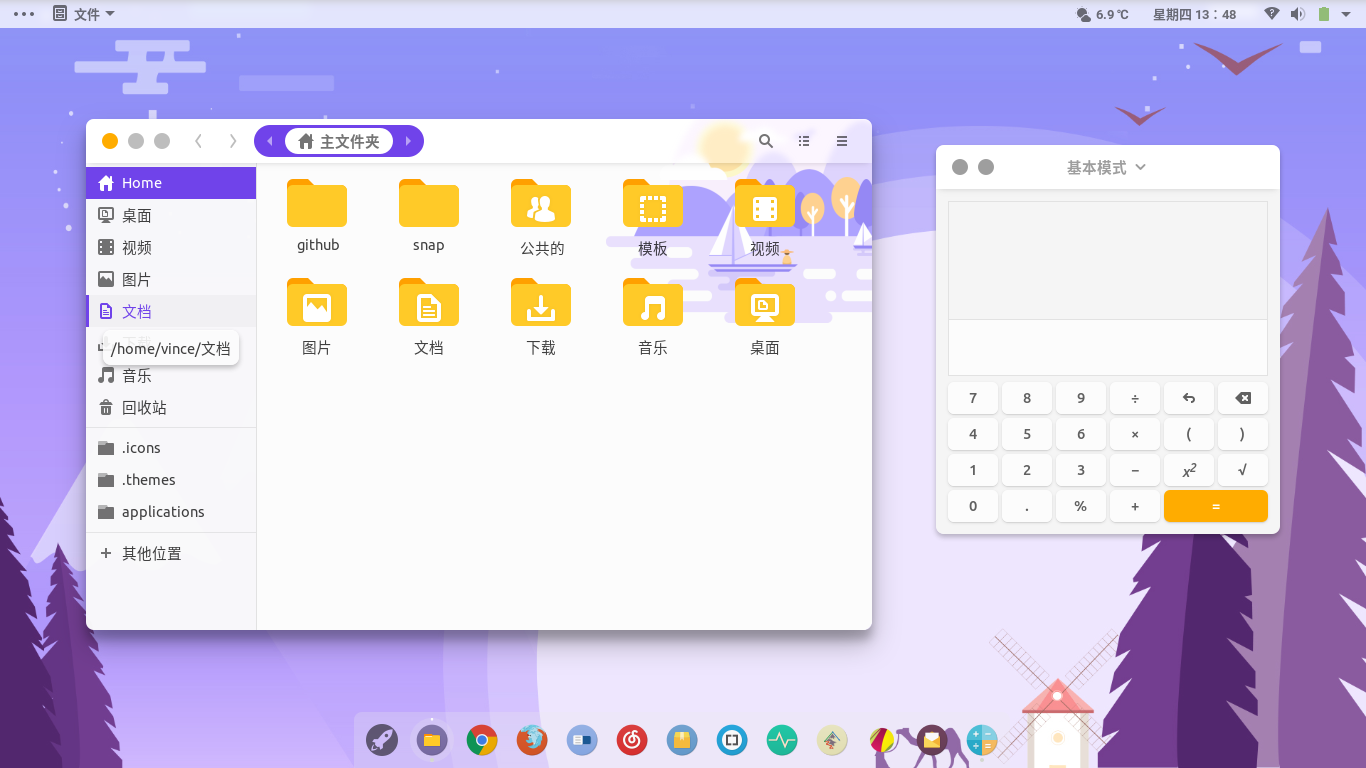The image size is (1366, 768).
Task: Click the path bar left scroll arrow
Action: point(269,141)
